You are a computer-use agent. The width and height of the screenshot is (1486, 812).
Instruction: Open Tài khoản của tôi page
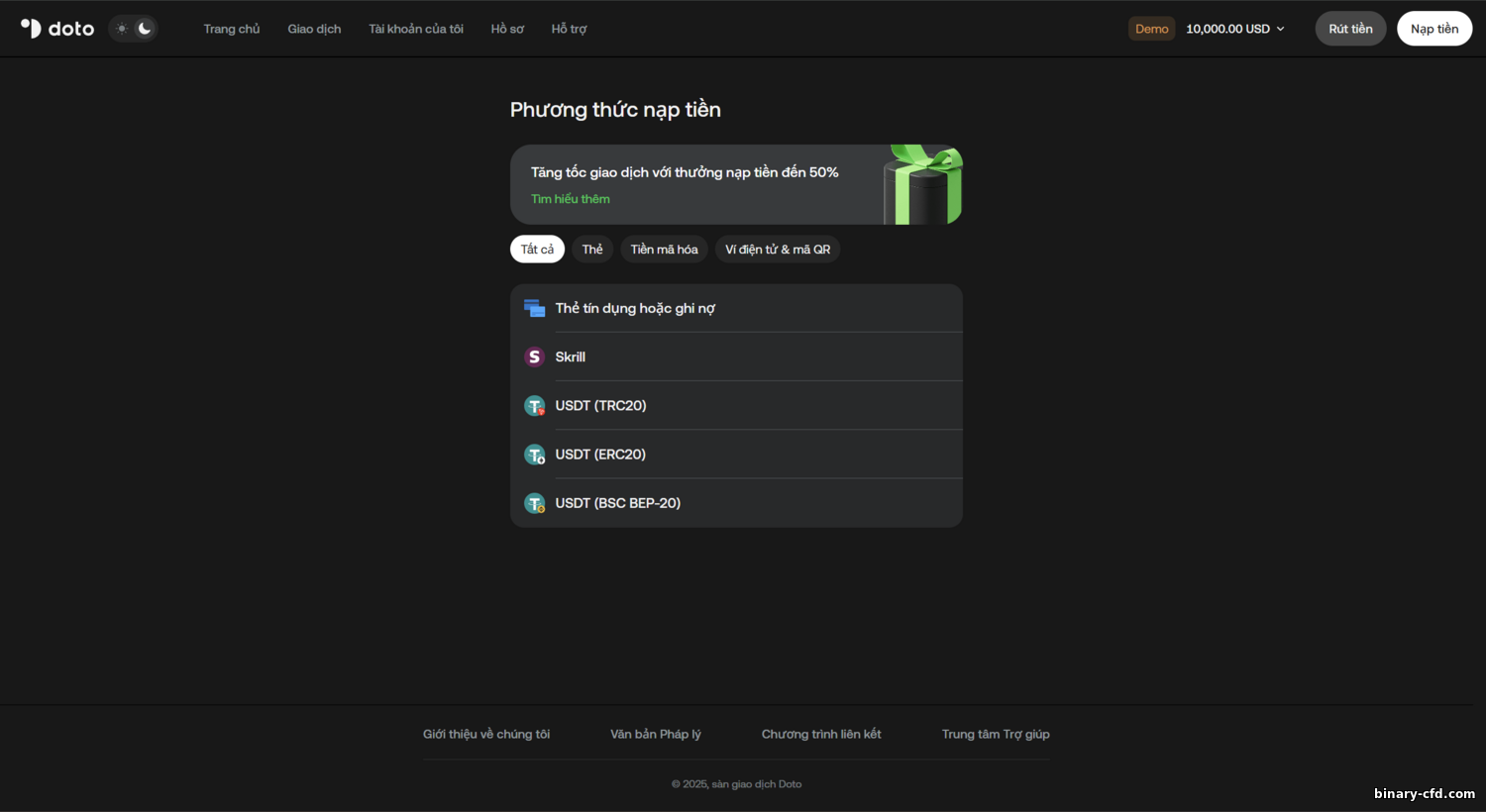416,29
